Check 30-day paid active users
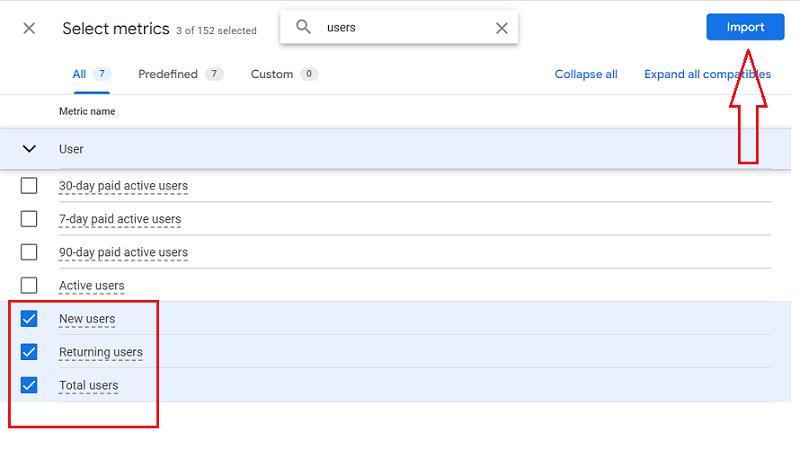This screenshot has height=449, width=800. click(x=29, y=186)
